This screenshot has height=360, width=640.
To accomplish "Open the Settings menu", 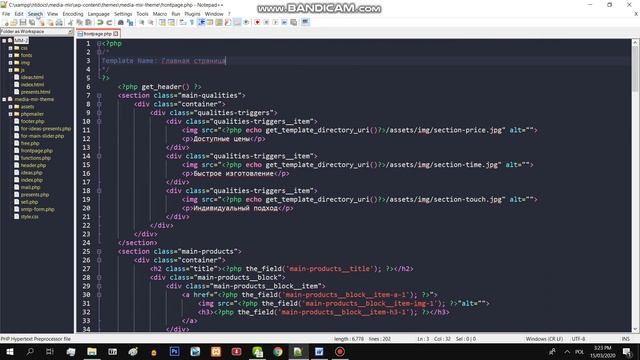I will click(x=123, y=14).
